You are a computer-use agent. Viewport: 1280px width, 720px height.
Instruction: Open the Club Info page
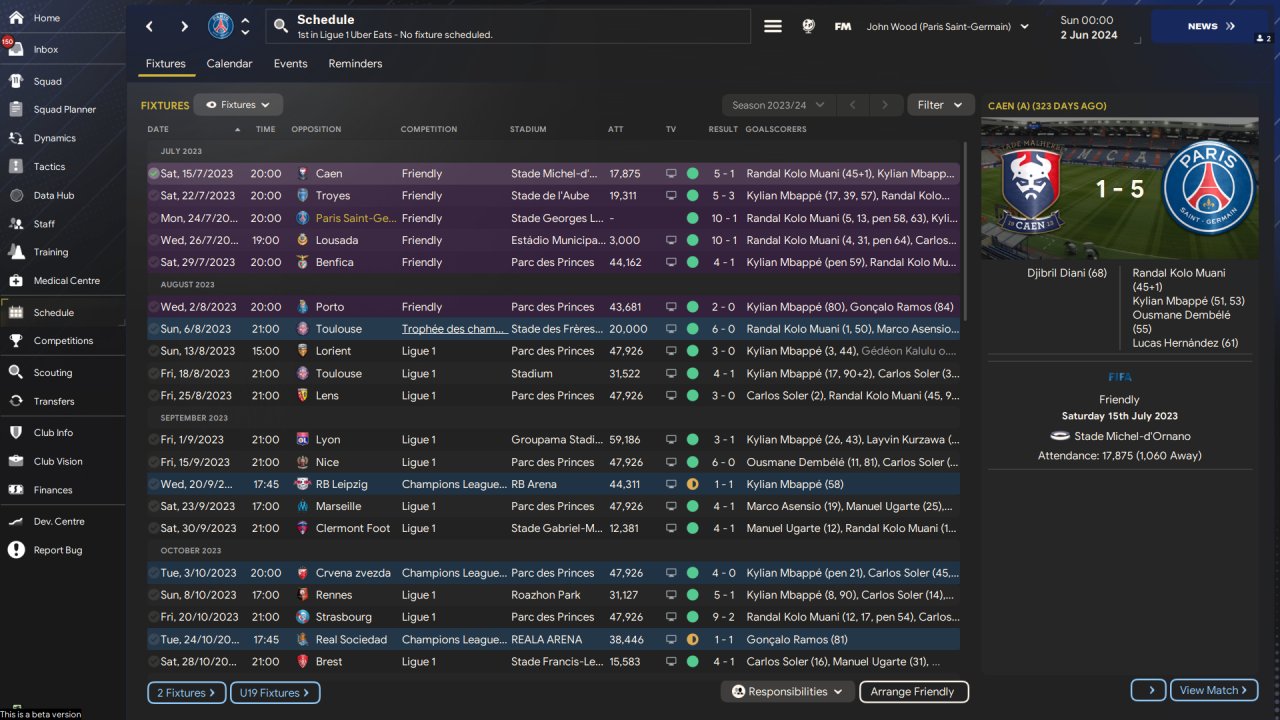(x=53, y=433)
